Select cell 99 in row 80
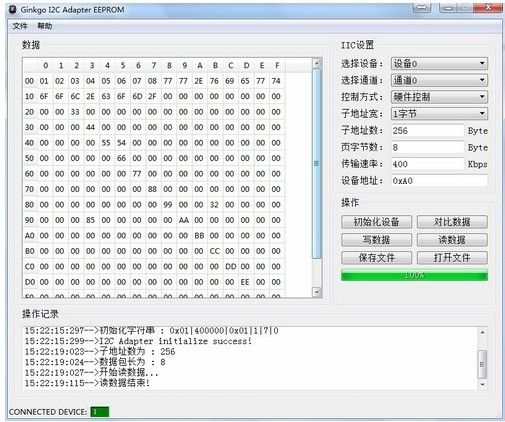 tap(168, 204)
